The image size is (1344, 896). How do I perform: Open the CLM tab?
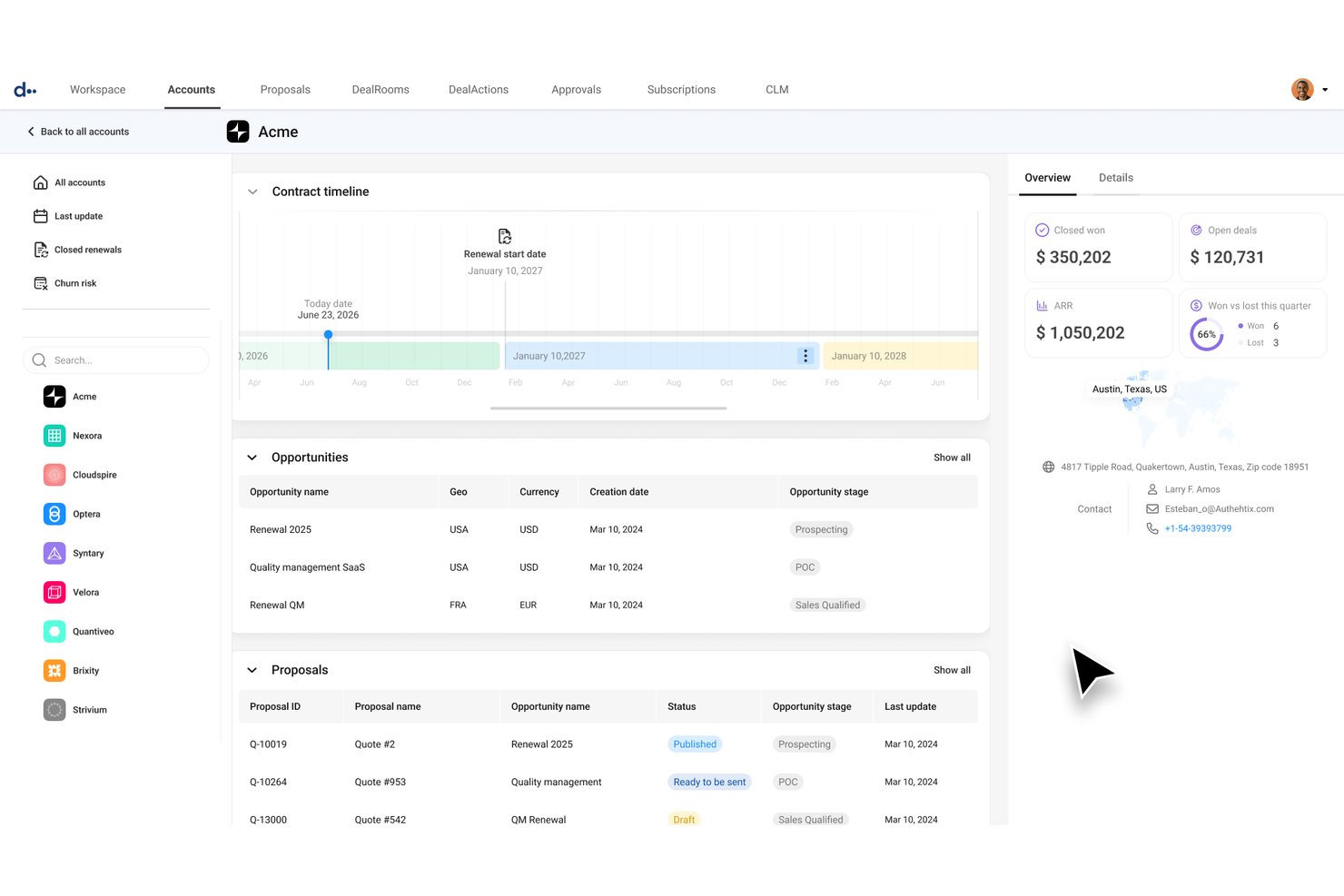[777, 90]
